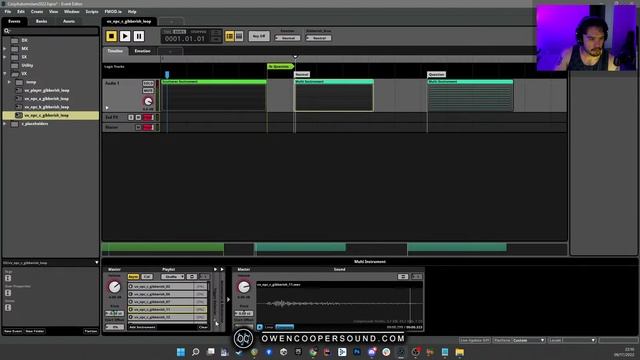The image size is (640, 360).
Task: Adjust Audio 1 track volume knob
Action: pyautogui.click(x=148, y=101)
